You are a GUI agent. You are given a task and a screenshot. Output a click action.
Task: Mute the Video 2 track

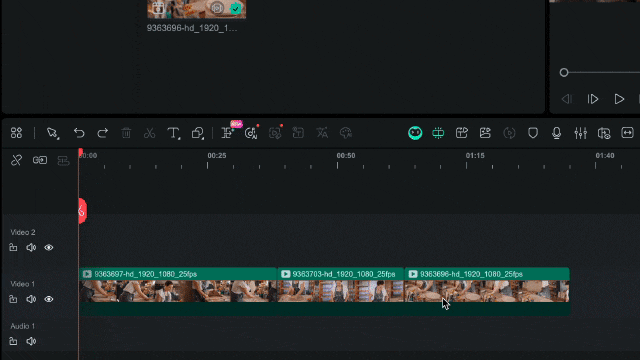tap(31, 247)
